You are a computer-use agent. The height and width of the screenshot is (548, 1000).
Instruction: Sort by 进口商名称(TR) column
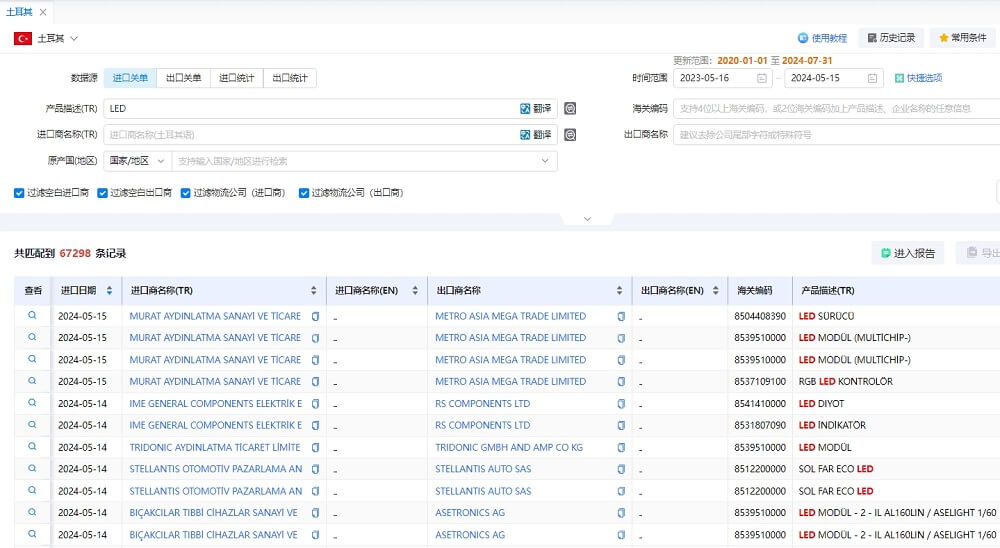[314, 290]
